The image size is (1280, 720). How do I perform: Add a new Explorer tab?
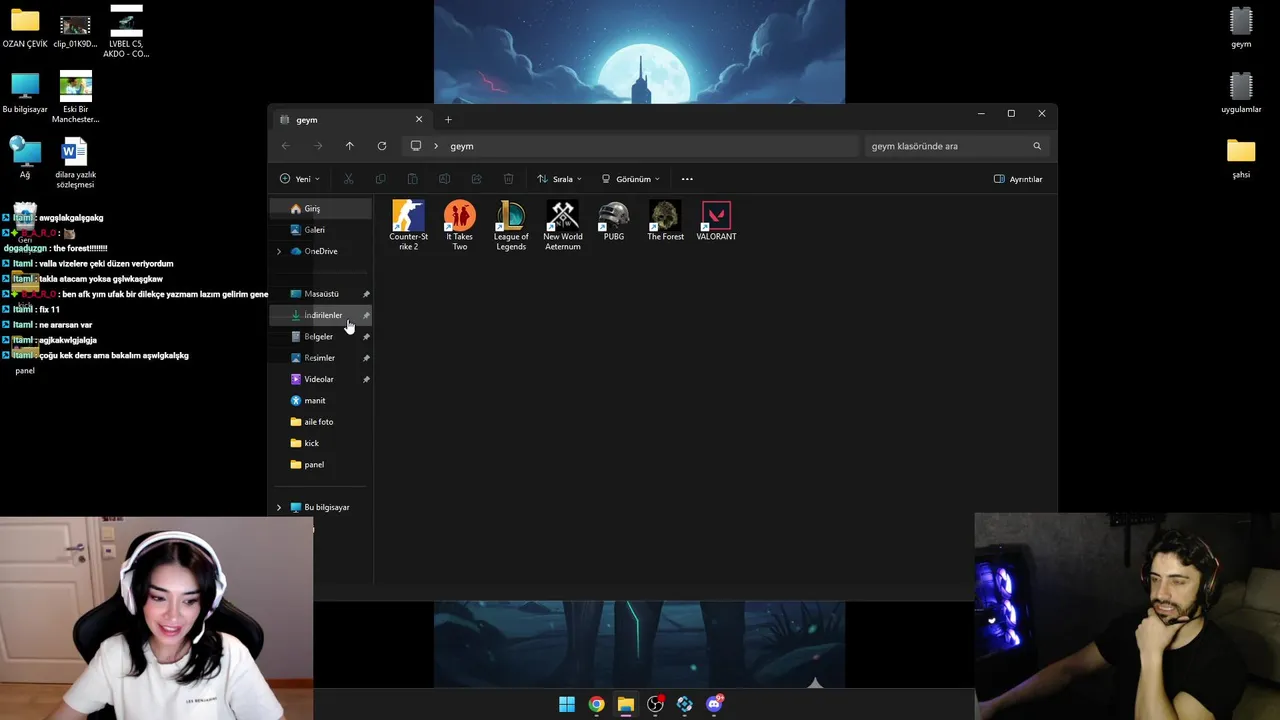(x=448, y=120)
